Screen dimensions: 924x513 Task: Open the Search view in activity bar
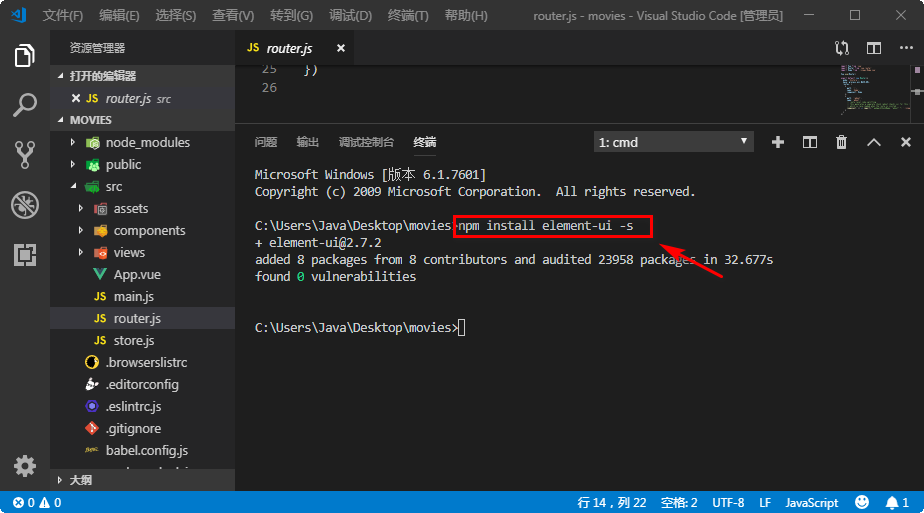click(25, 105)
